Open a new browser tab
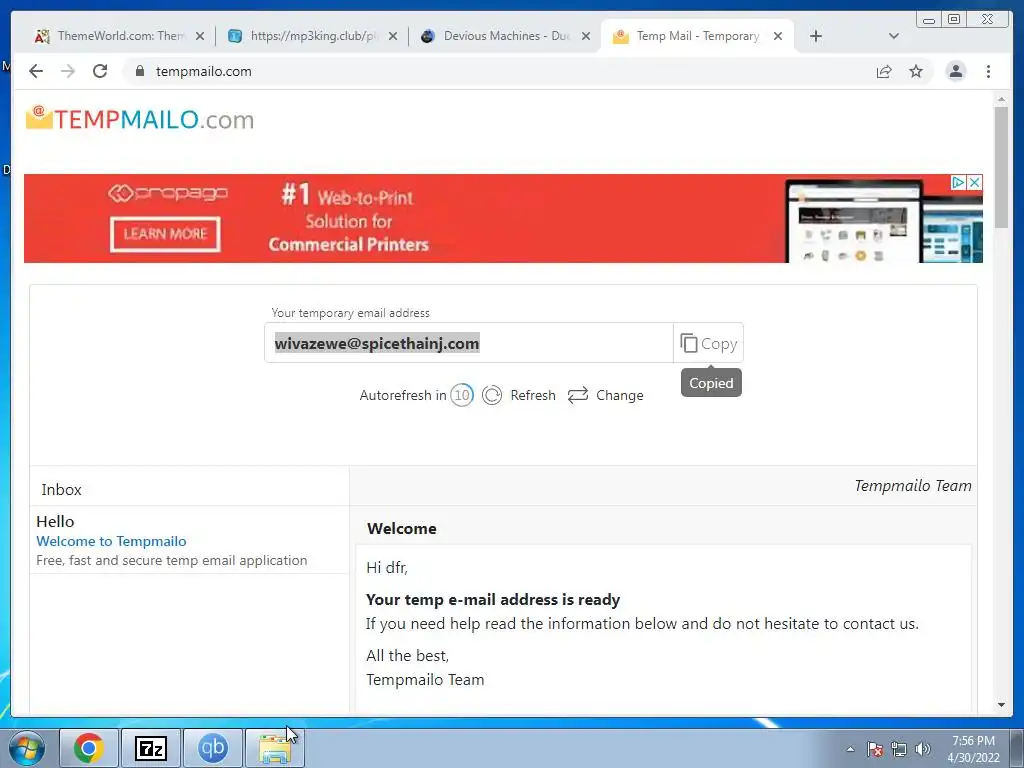1024x768 pixels. click(x=816, y=36)
